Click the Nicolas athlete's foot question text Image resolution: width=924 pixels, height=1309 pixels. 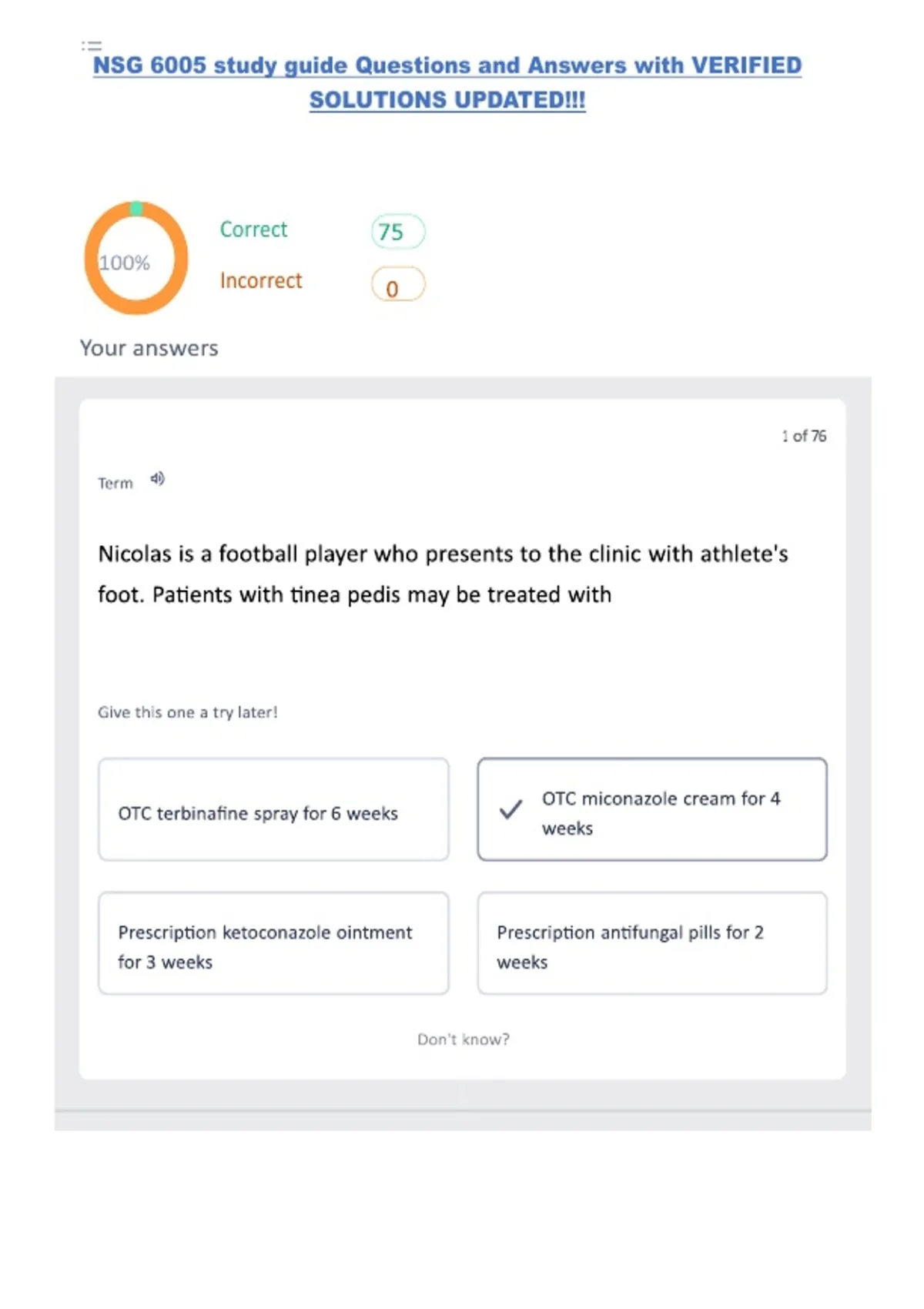pos(443,574)
